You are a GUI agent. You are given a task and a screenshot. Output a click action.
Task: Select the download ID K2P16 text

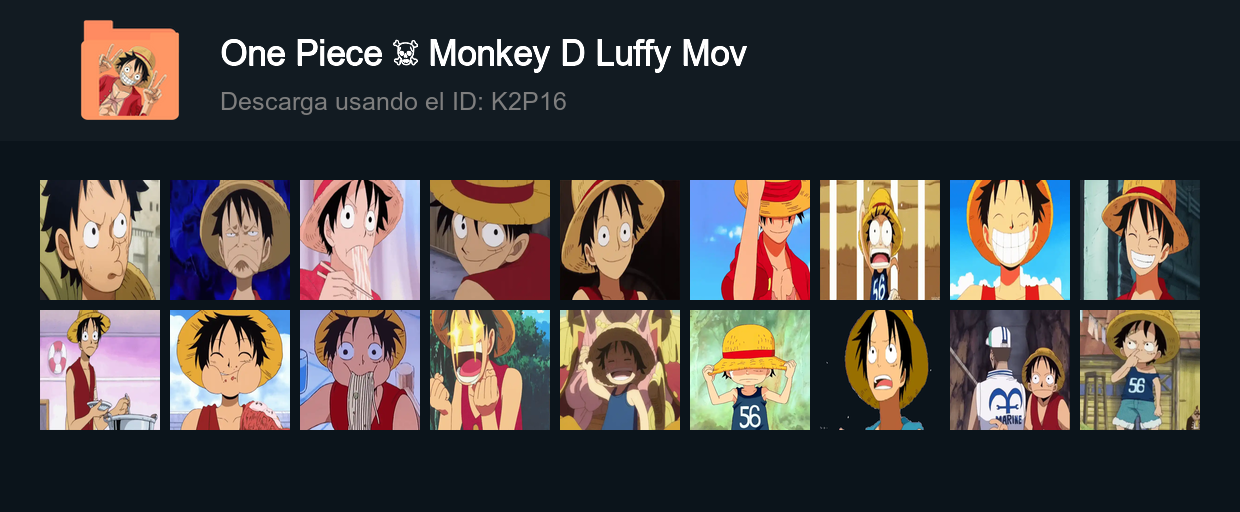[x=529, y=101]
